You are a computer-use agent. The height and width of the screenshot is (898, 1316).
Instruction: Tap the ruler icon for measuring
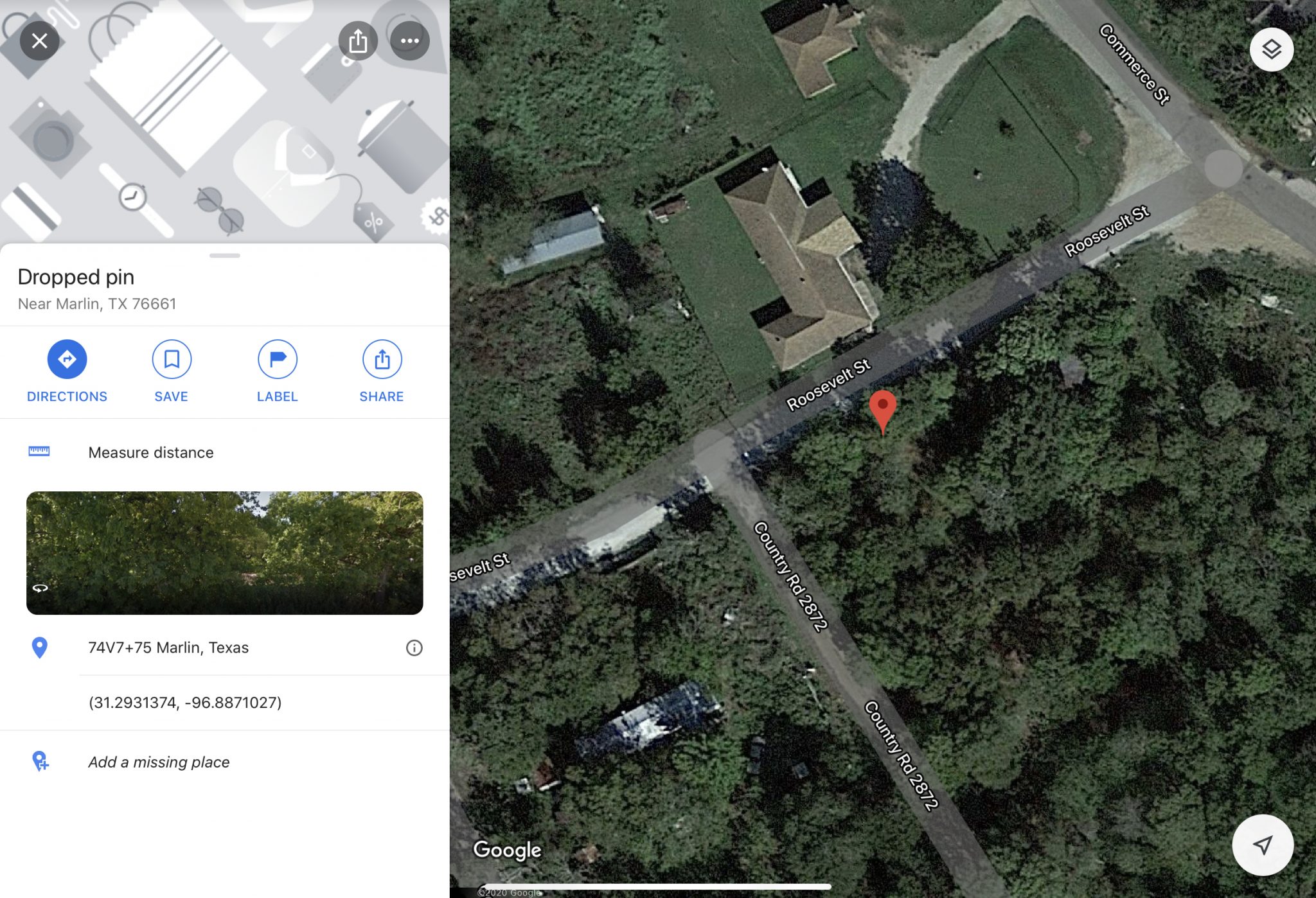[x=39, y=452]
